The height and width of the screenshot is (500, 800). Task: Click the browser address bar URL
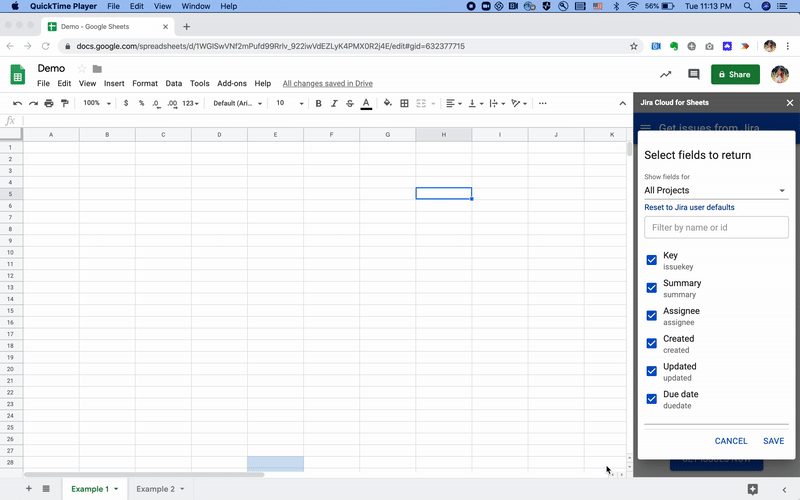pyautogui.click(x=270, y=46)
